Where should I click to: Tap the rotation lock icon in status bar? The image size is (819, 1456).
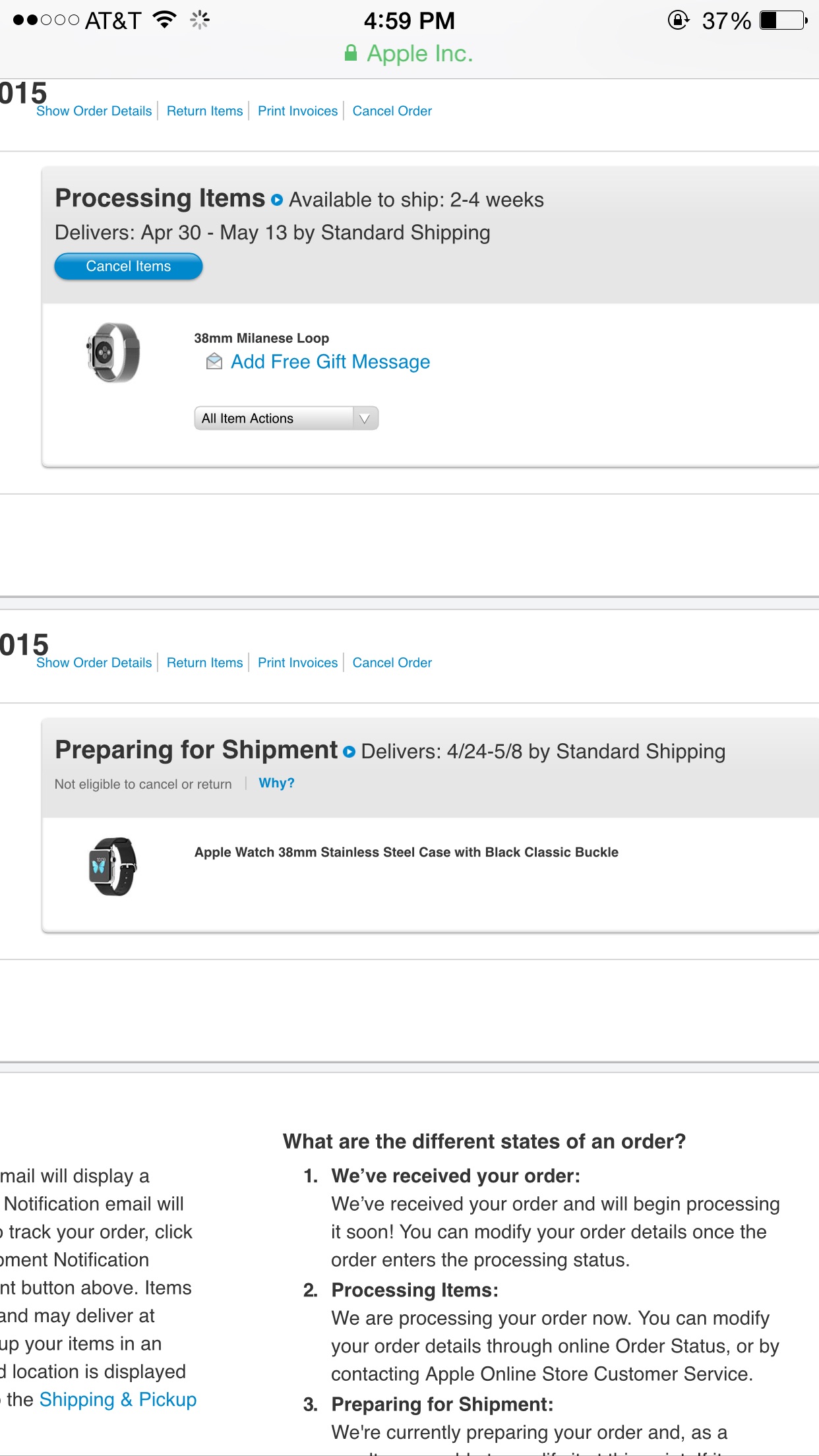coord(679,20)
